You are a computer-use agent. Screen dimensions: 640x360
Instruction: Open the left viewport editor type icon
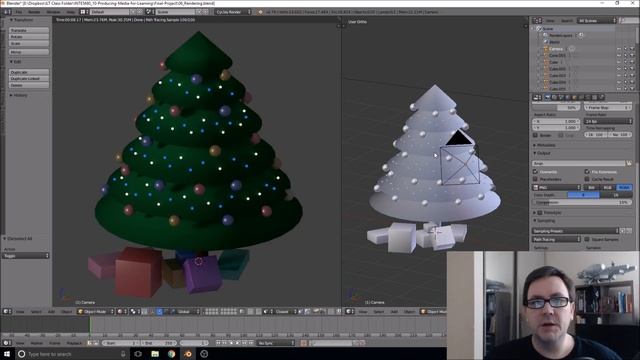click(7, 311)
